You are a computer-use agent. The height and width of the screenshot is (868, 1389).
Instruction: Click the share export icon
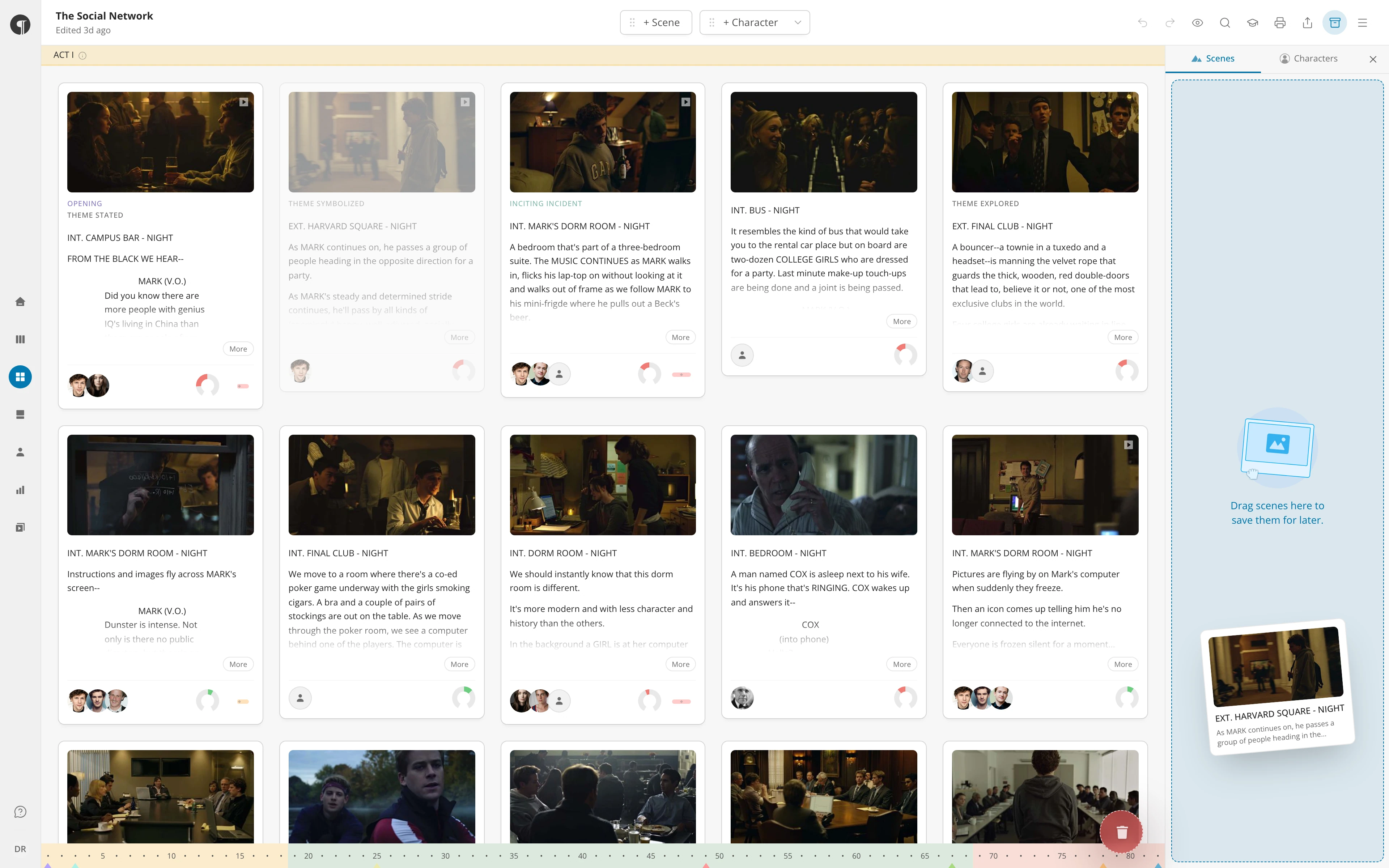(x=1308, y=23)
